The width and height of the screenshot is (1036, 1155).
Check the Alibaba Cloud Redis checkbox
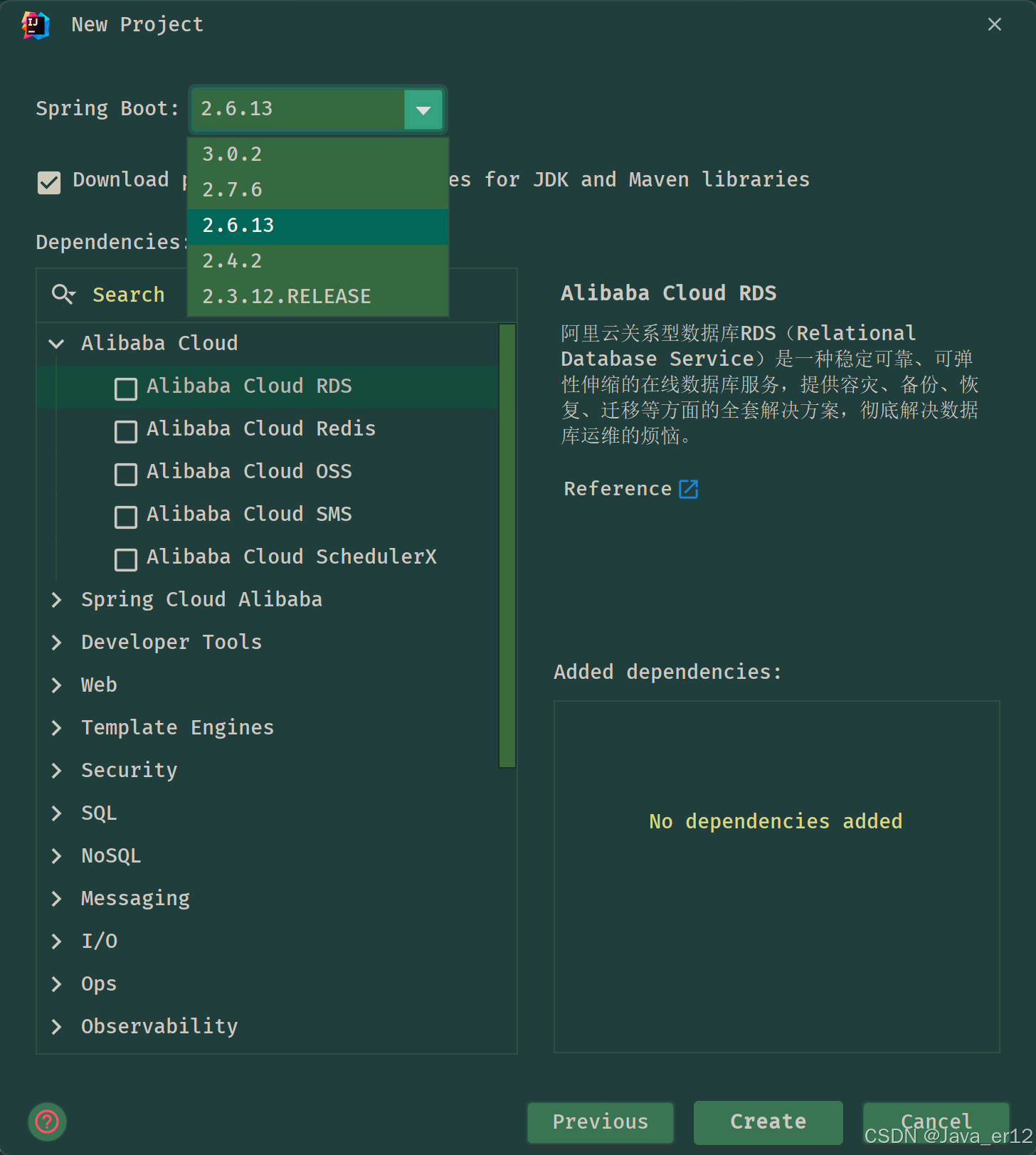tap(126, 431)
